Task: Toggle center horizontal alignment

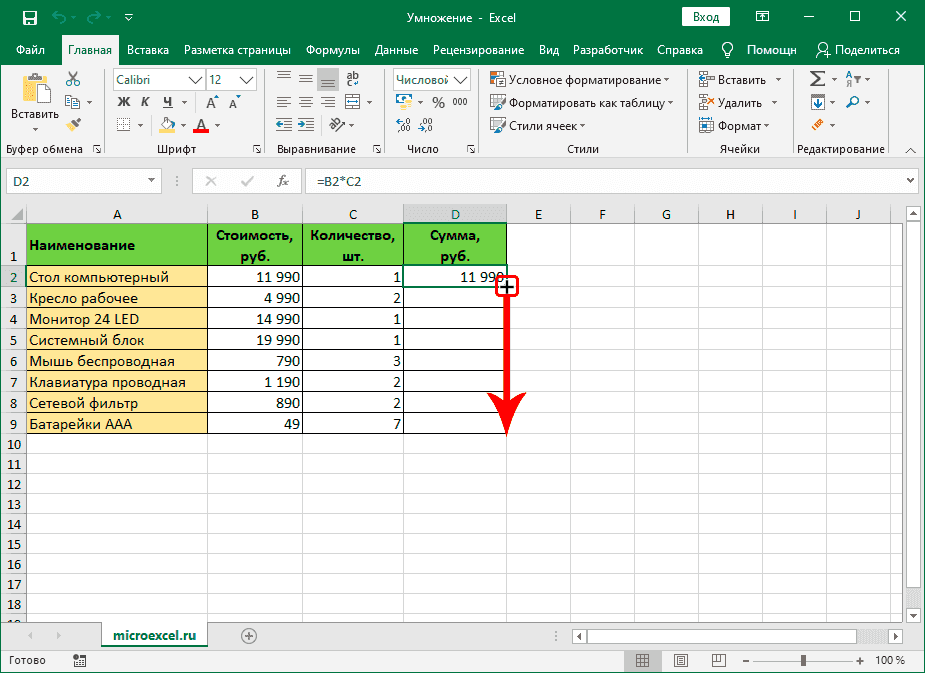Action: click(304, 102)
